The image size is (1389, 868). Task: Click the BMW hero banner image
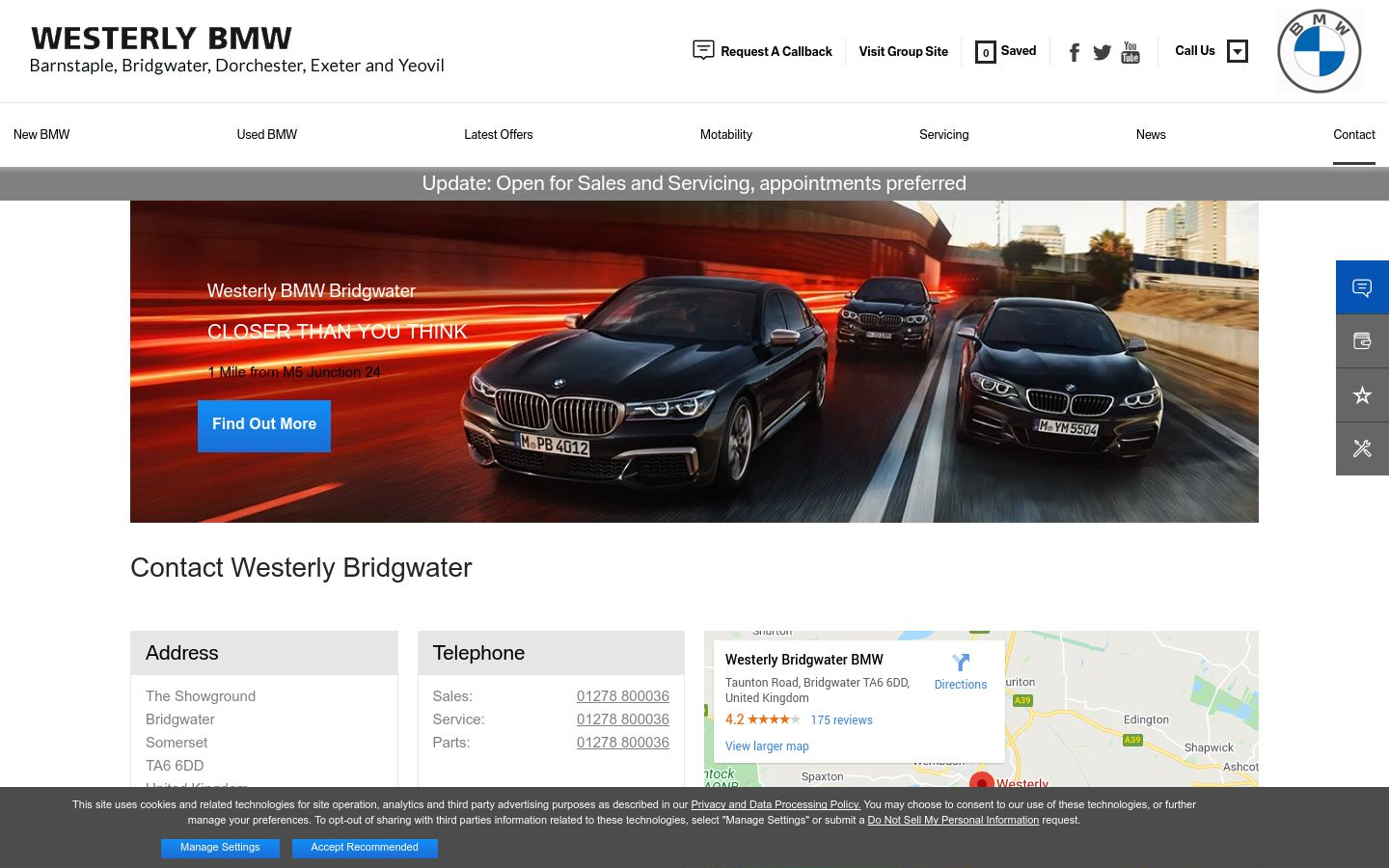[x=694, y=362]
